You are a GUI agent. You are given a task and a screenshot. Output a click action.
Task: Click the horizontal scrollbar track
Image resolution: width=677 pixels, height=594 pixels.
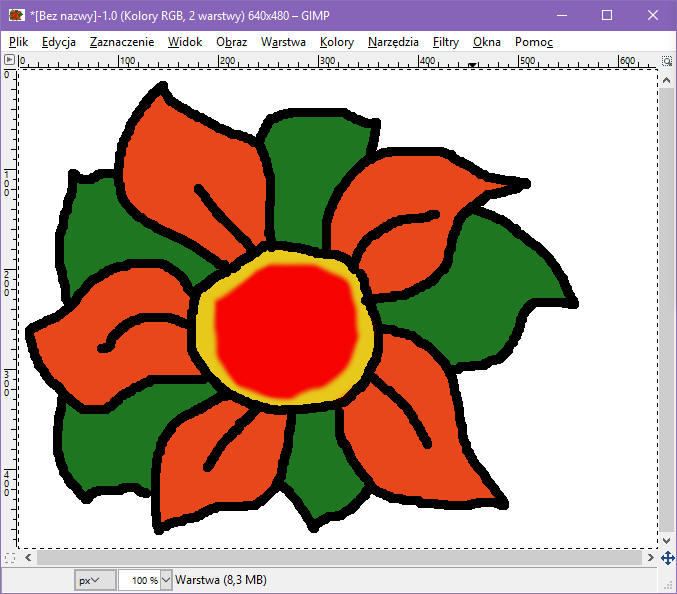(x=338, y=557)
